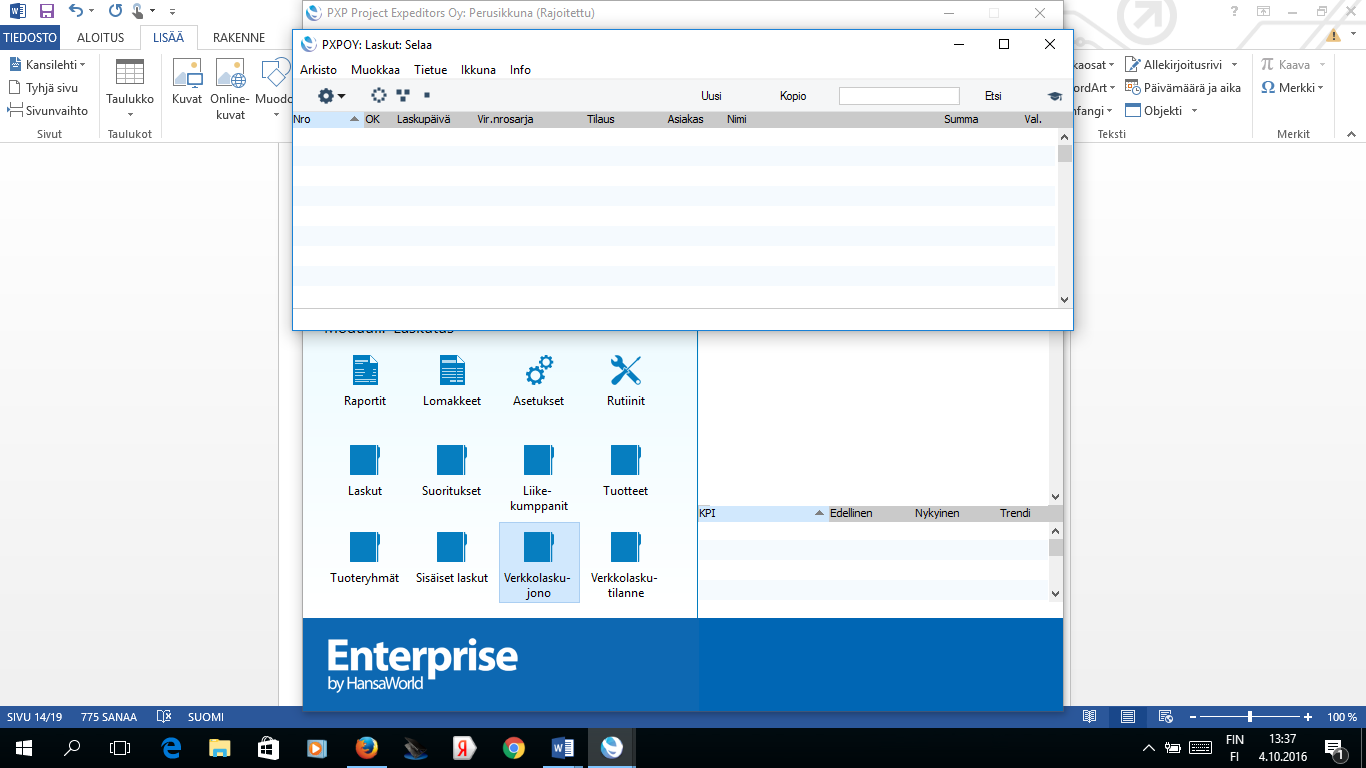Click scroll-down arrow of invoice list

1064,299
